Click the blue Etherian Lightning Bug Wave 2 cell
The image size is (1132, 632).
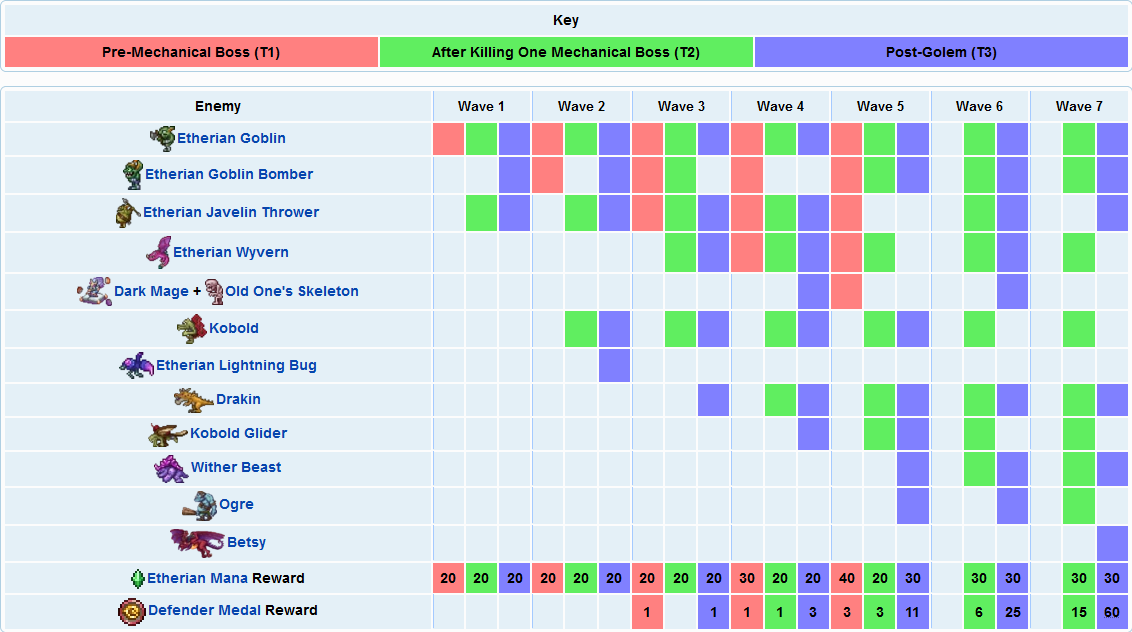(614, 365)
